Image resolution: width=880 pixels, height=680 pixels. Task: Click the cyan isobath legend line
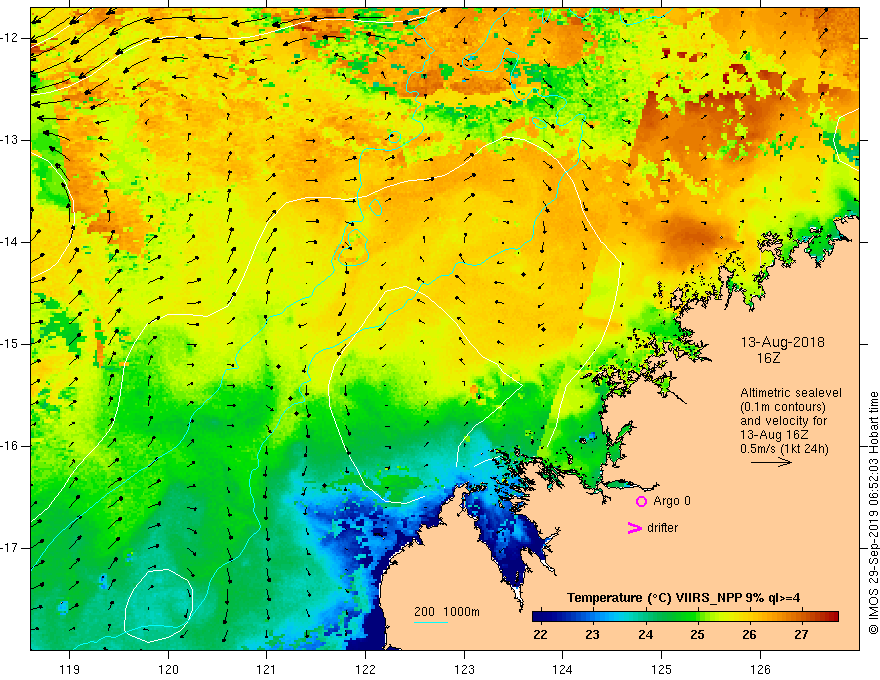click(x=430, y=622)
